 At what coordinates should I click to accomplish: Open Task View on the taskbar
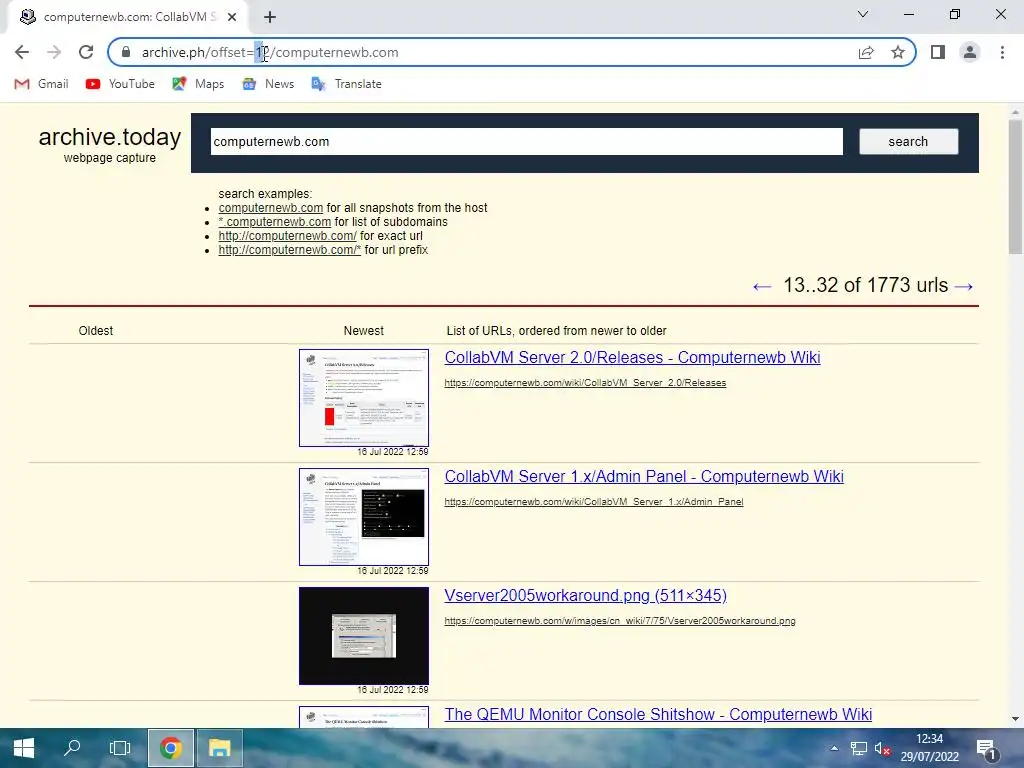[120, 748]
